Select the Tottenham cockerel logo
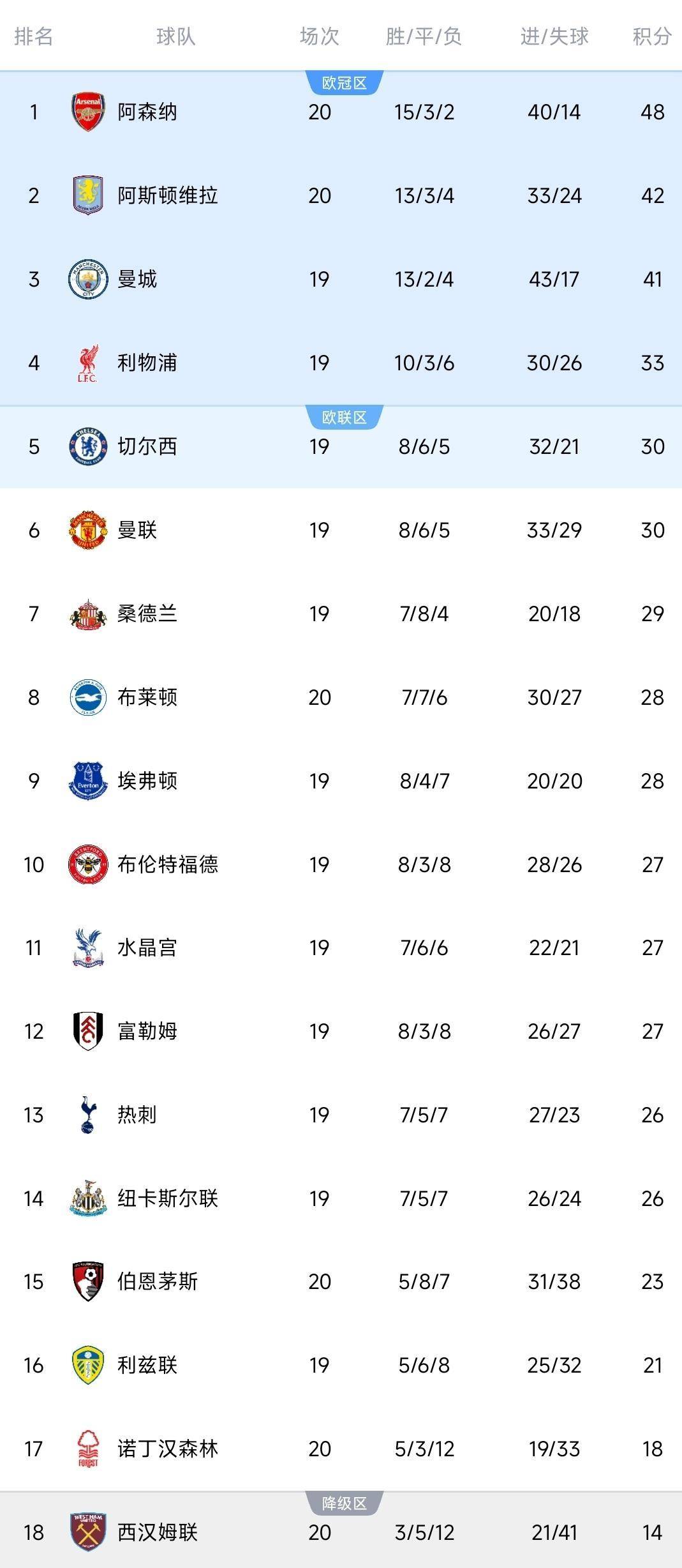This screenshot has width=682, height=1568. click(x=87, y=1115)
